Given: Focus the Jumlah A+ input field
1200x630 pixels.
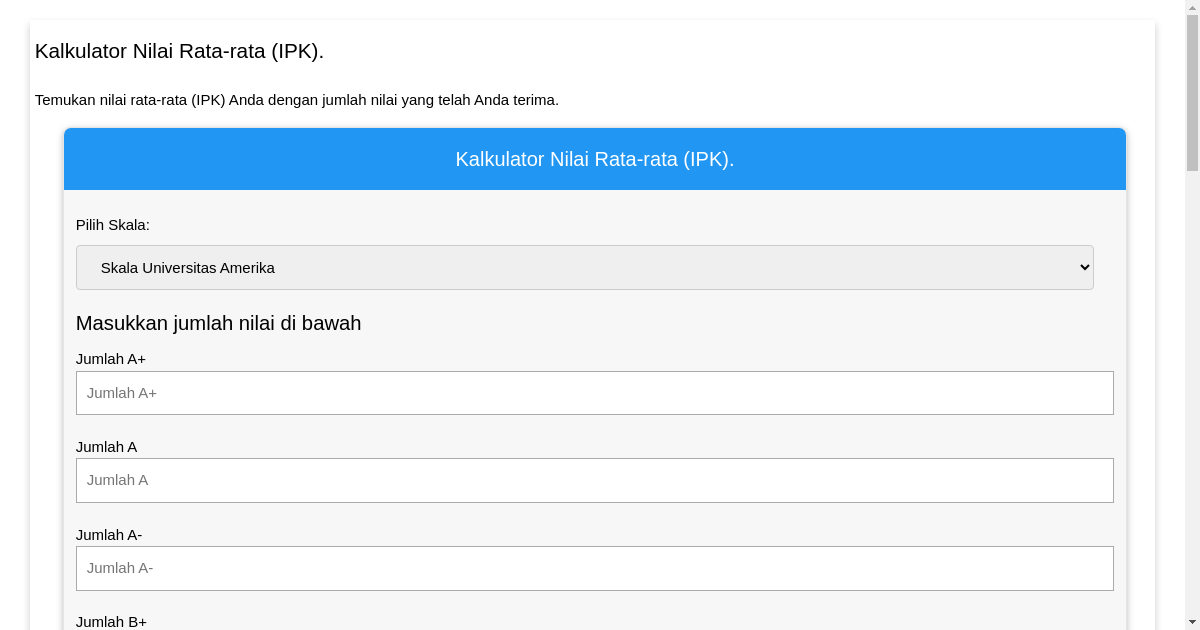Looking at the screenshot, I should (594, 393).
